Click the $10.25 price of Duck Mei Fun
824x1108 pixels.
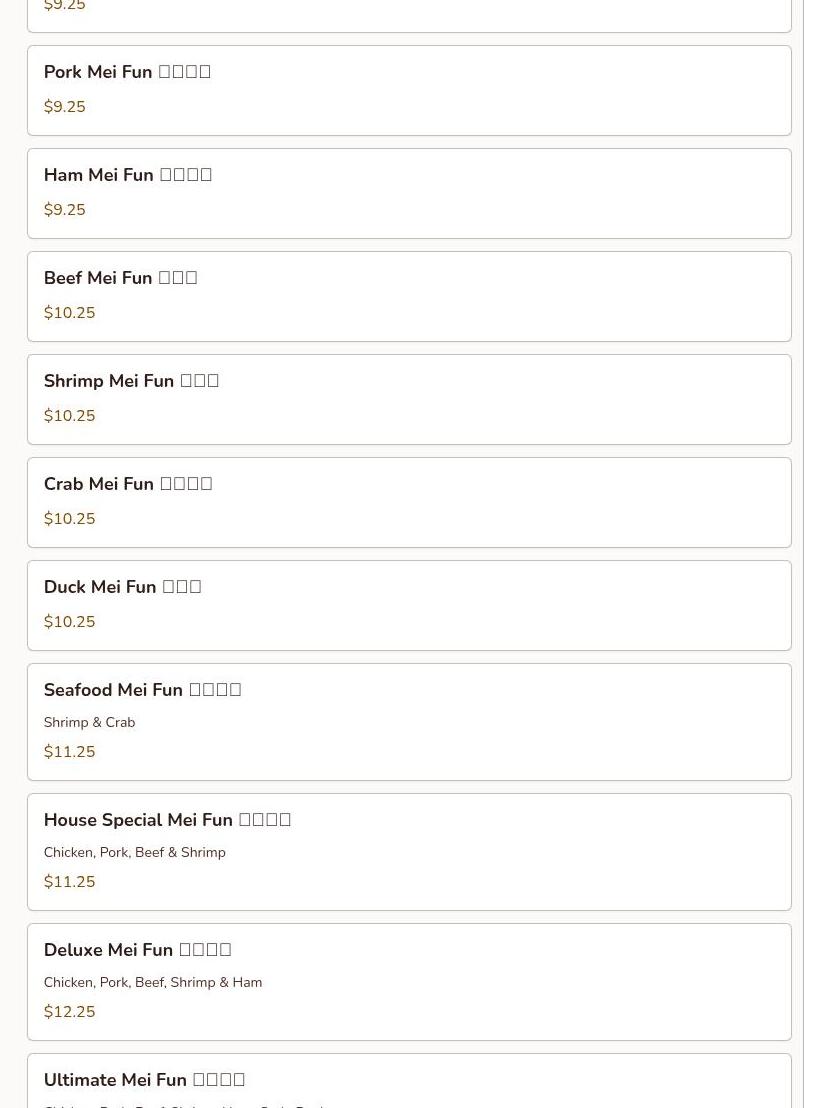[x=69, y=622]
